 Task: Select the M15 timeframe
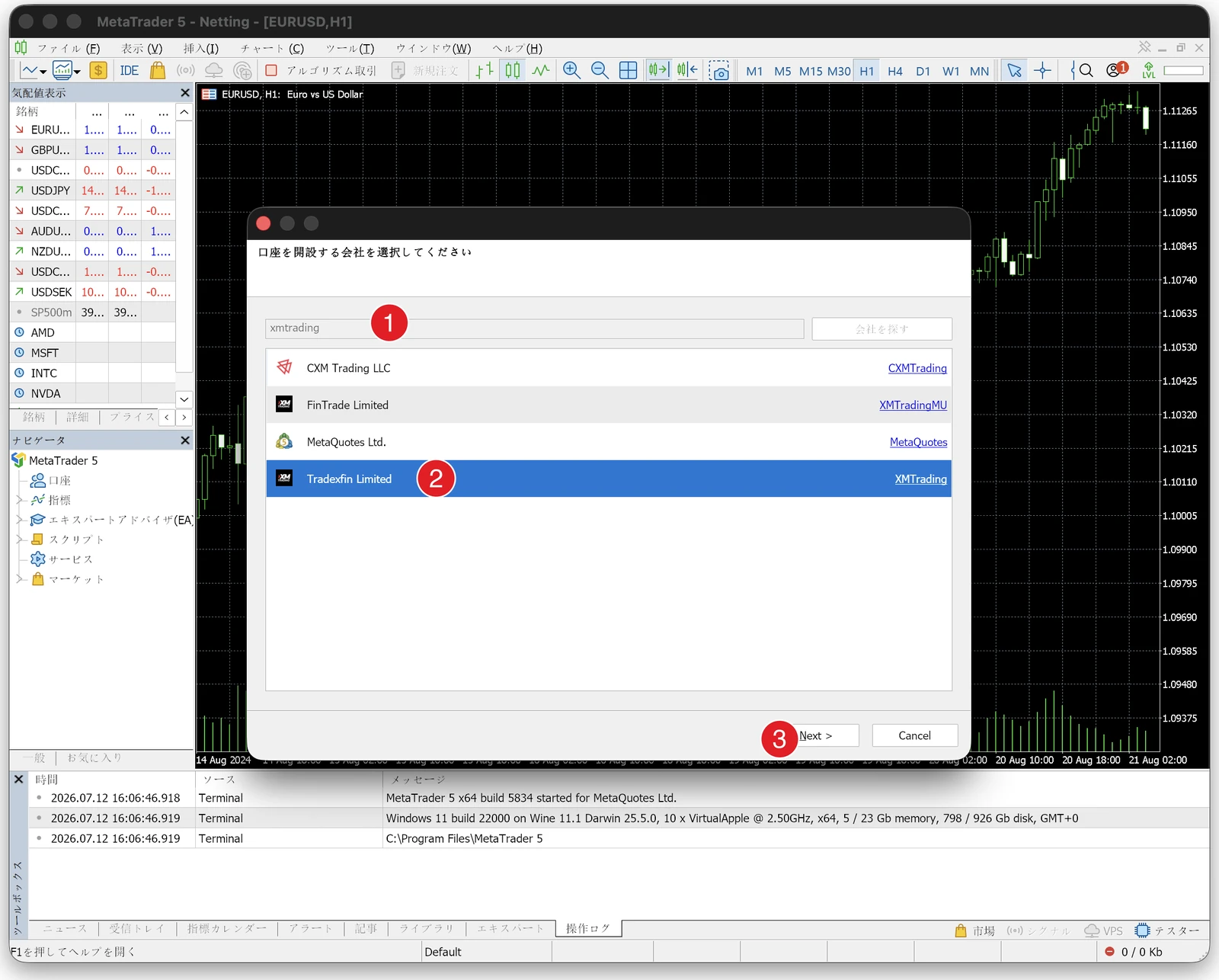pos(811,71)
